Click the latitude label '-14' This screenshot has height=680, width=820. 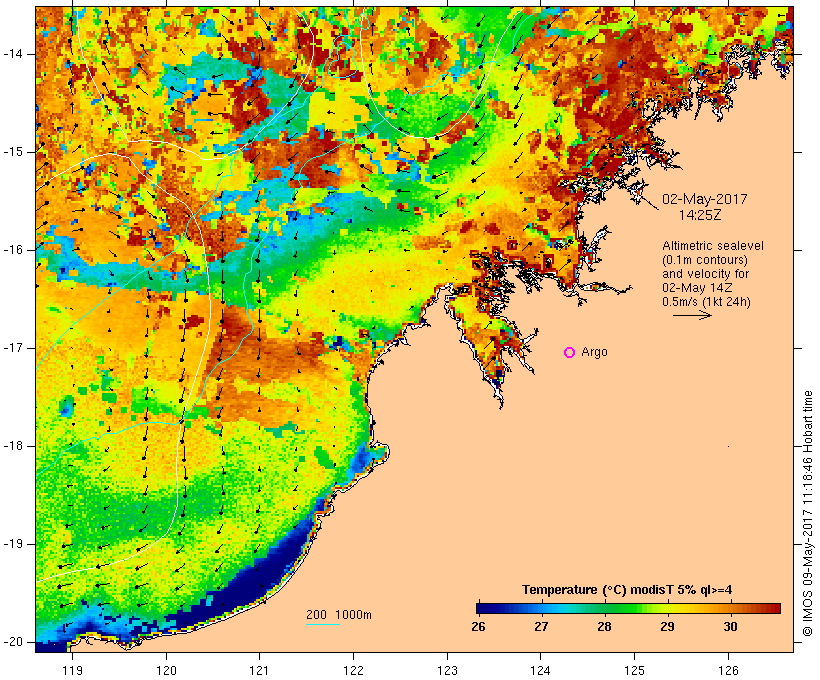[13, 54]
